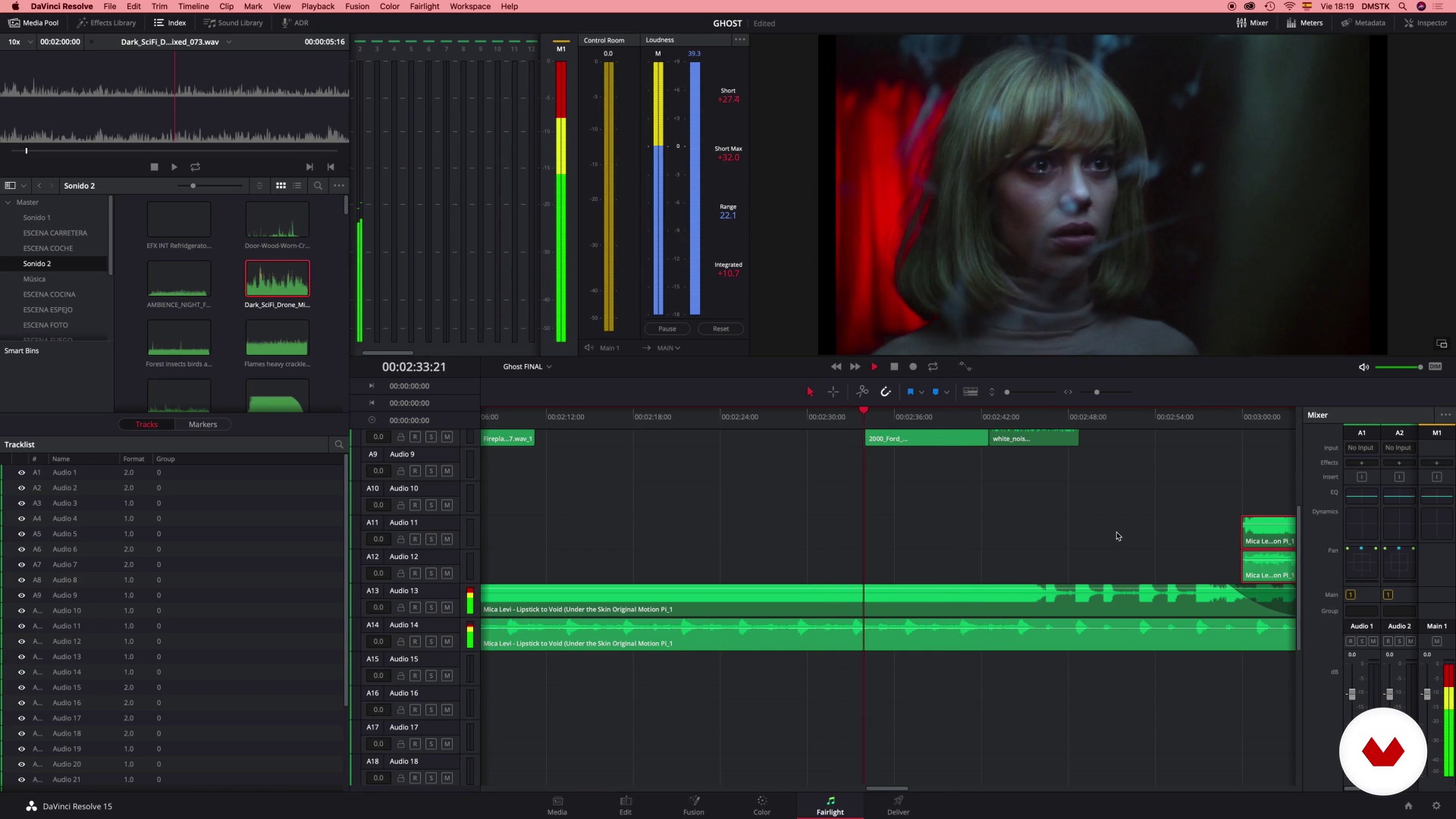This screenshot has height=819, width=1456.
Task: Toggle loop playback in transport bar
Action: pos(934,367)
